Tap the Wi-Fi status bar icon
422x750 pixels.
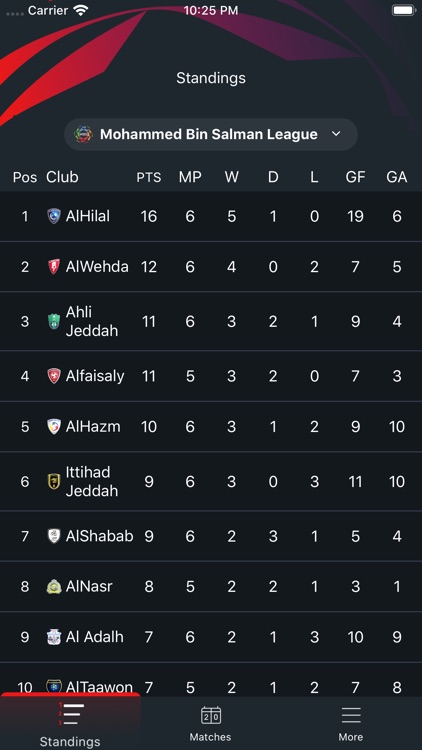click(82, 11)
